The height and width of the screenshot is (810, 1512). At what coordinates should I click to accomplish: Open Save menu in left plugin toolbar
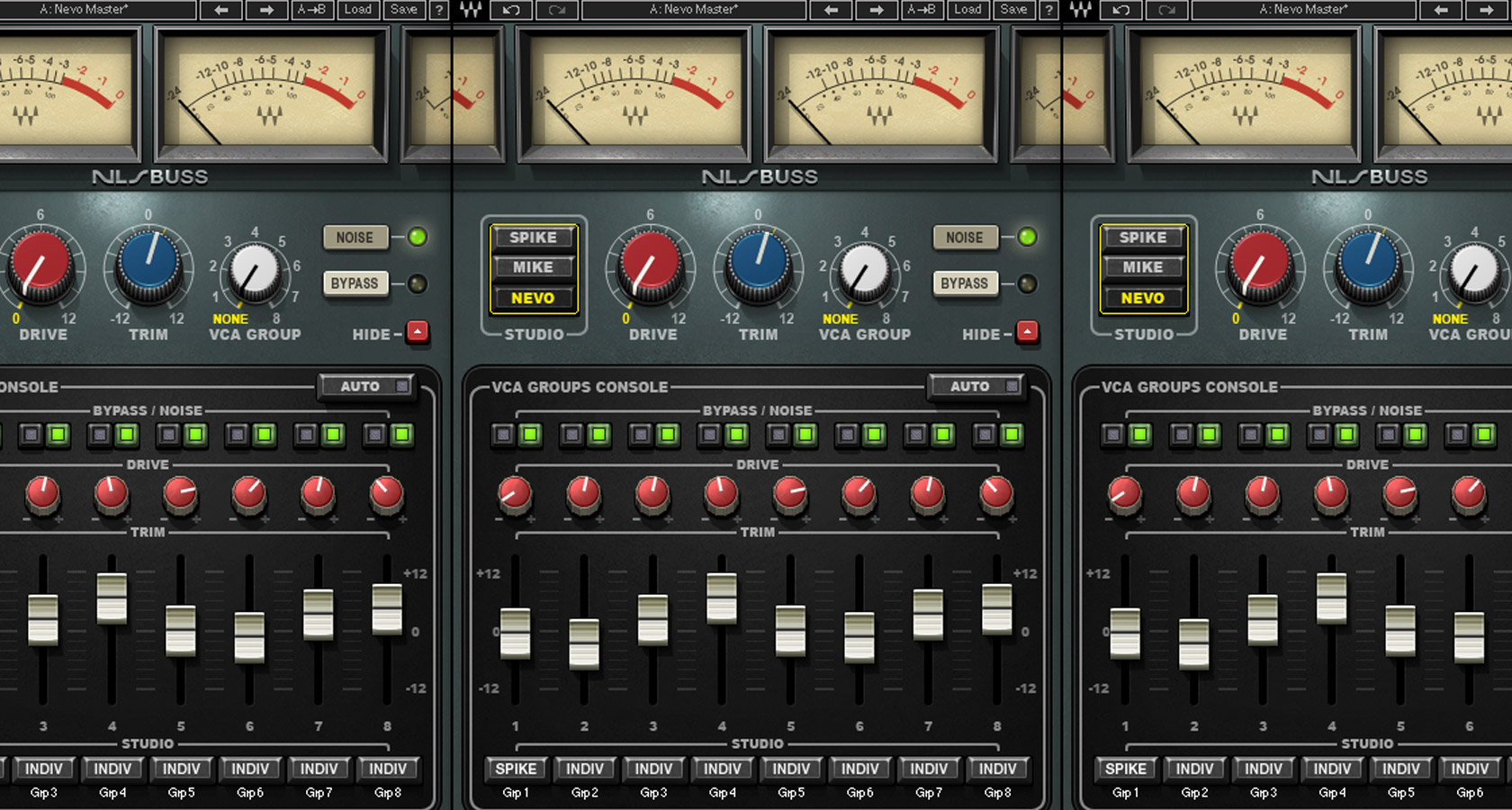coord(404,10)
